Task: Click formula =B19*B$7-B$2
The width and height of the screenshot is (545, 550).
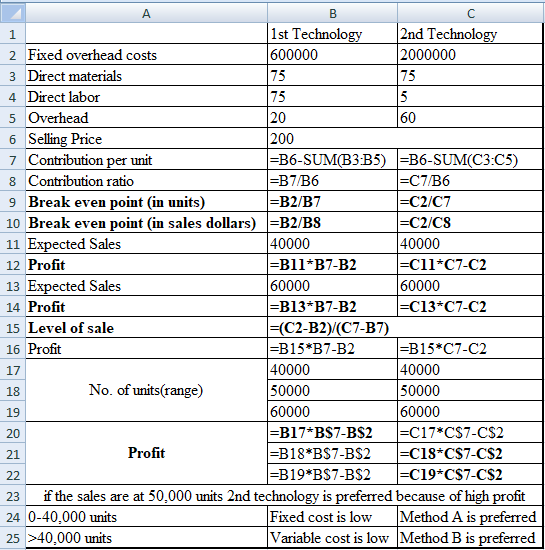Action: pyautogui.click(x=332, y=475)
